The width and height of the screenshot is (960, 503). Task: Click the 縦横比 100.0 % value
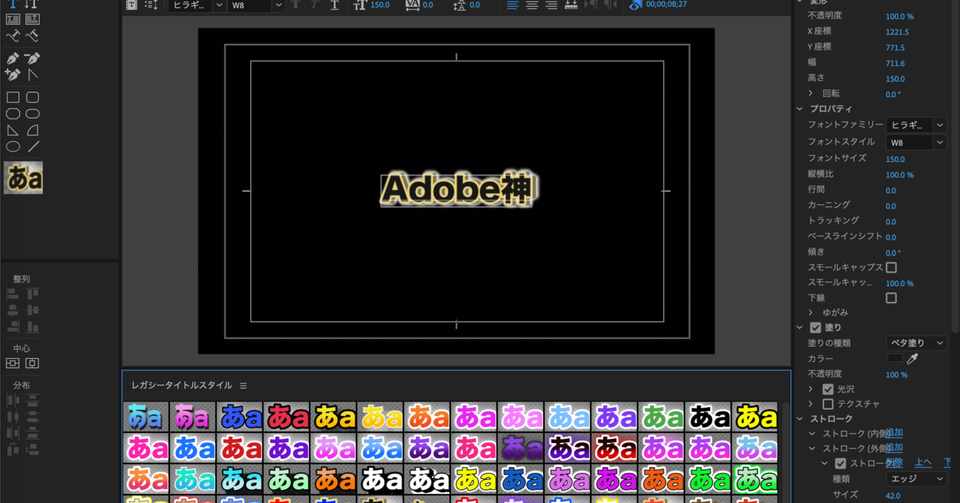(x=899, y=175)
